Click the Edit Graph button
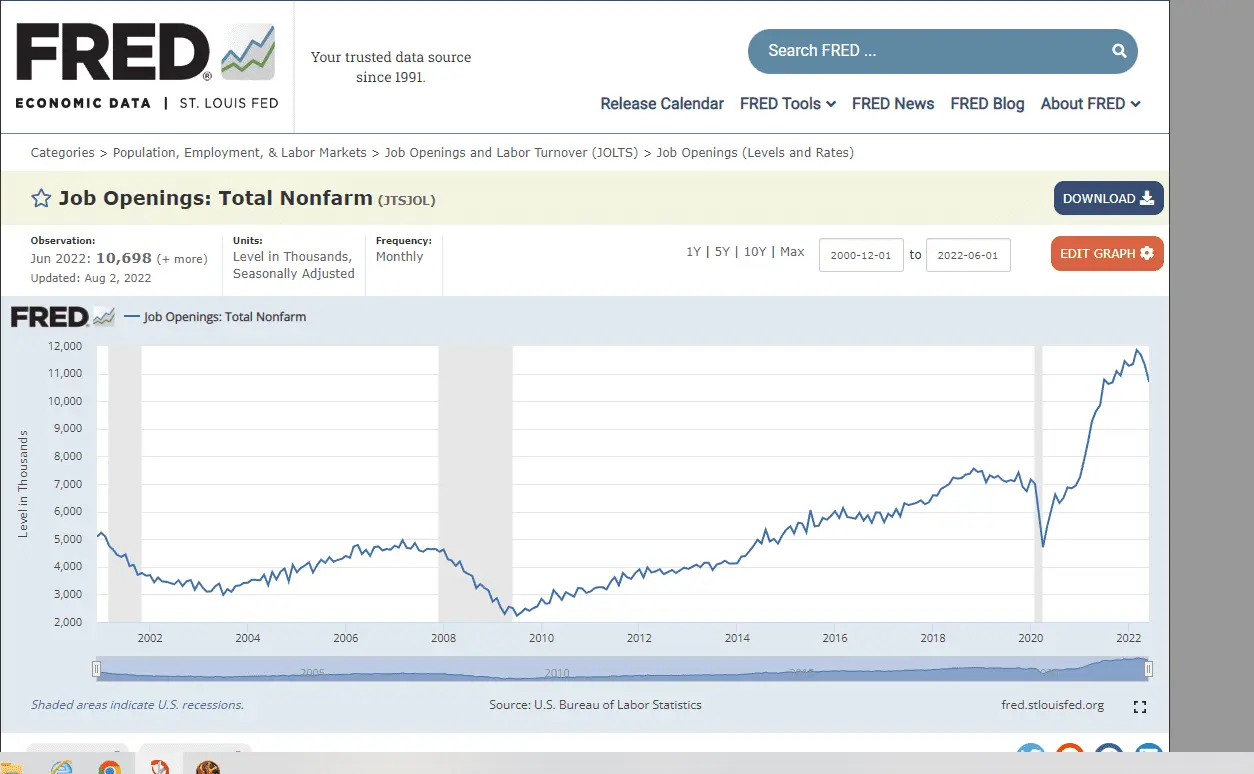Viewport: 1254px width, 774px height. (1106, 253)
